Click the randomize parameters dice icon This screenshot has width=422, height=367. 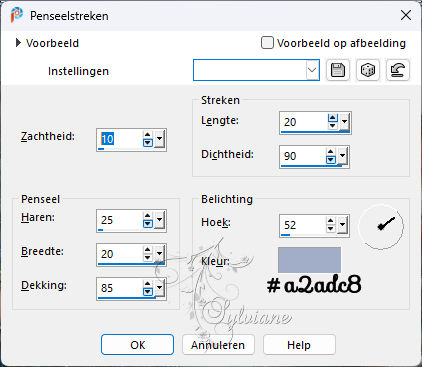coord(368,70)
